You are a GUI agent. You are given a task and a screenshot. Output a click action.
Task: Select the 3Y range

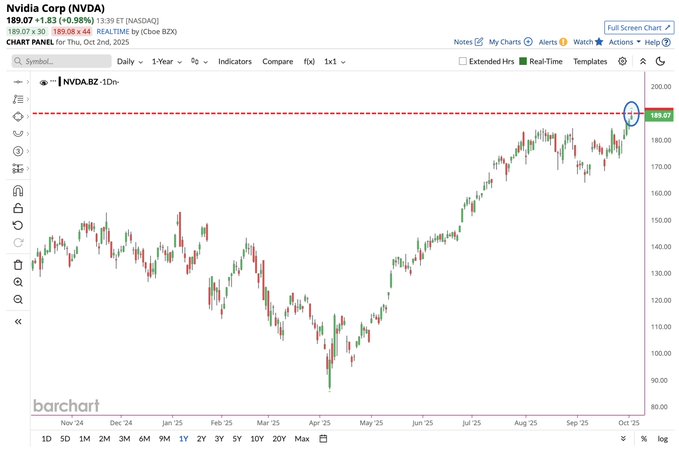coord(219,439)
